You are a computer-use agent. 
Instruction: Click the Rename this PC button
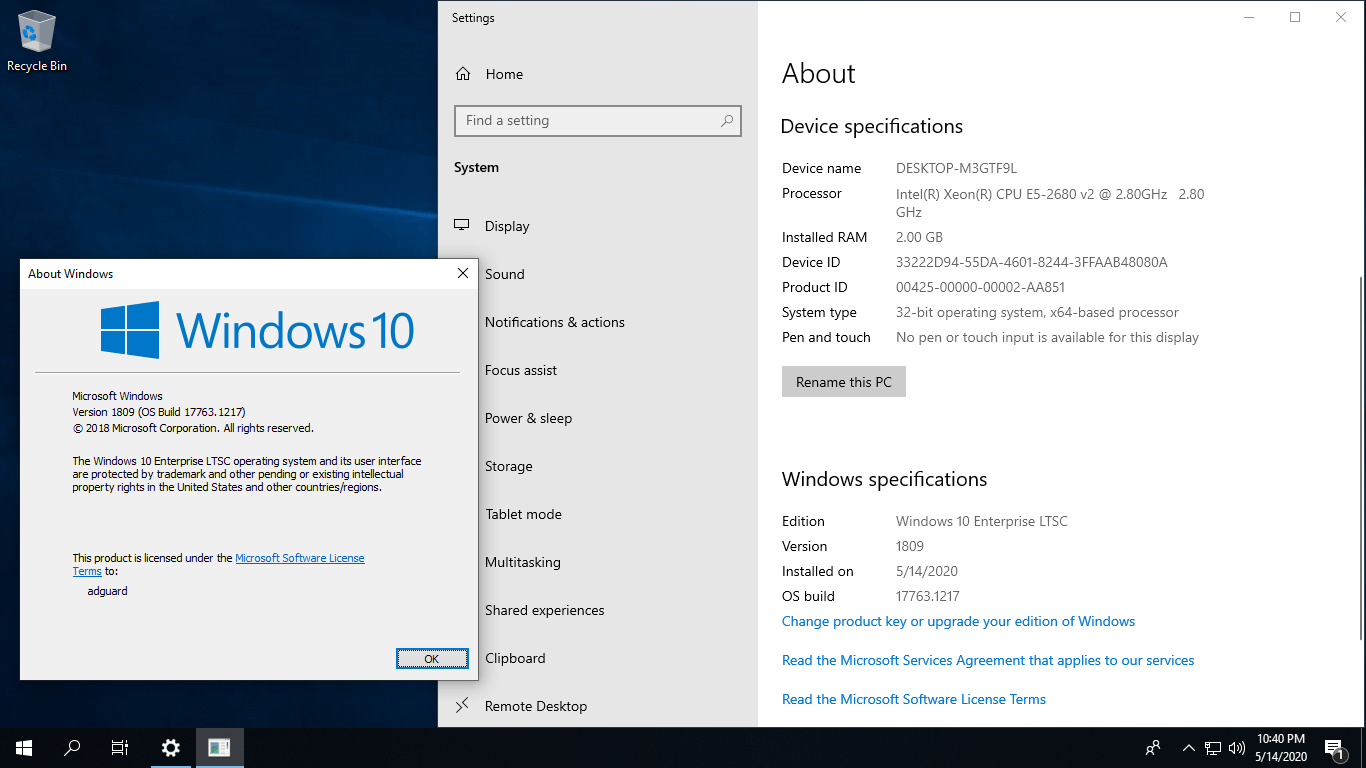pyautogui.click(x=844, y=382)
